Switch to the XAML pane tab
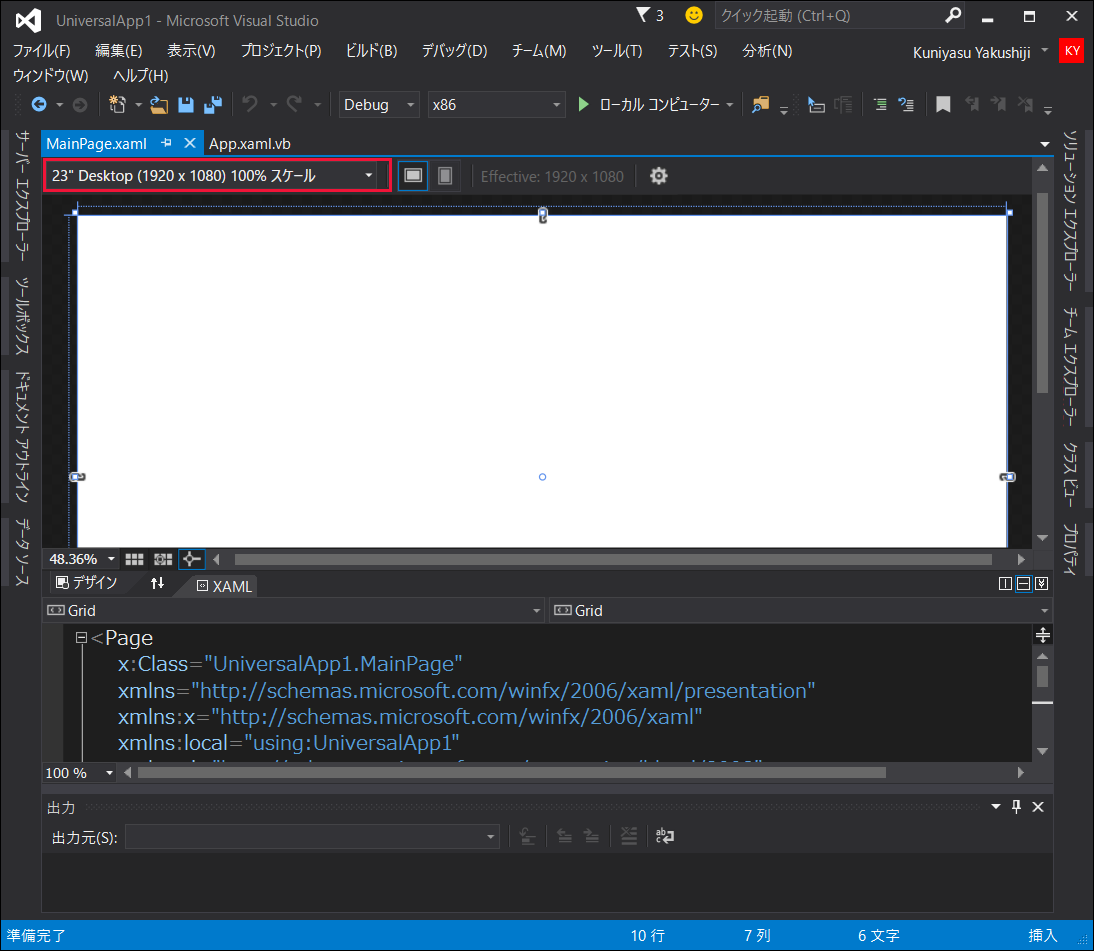 click(225, 586)
